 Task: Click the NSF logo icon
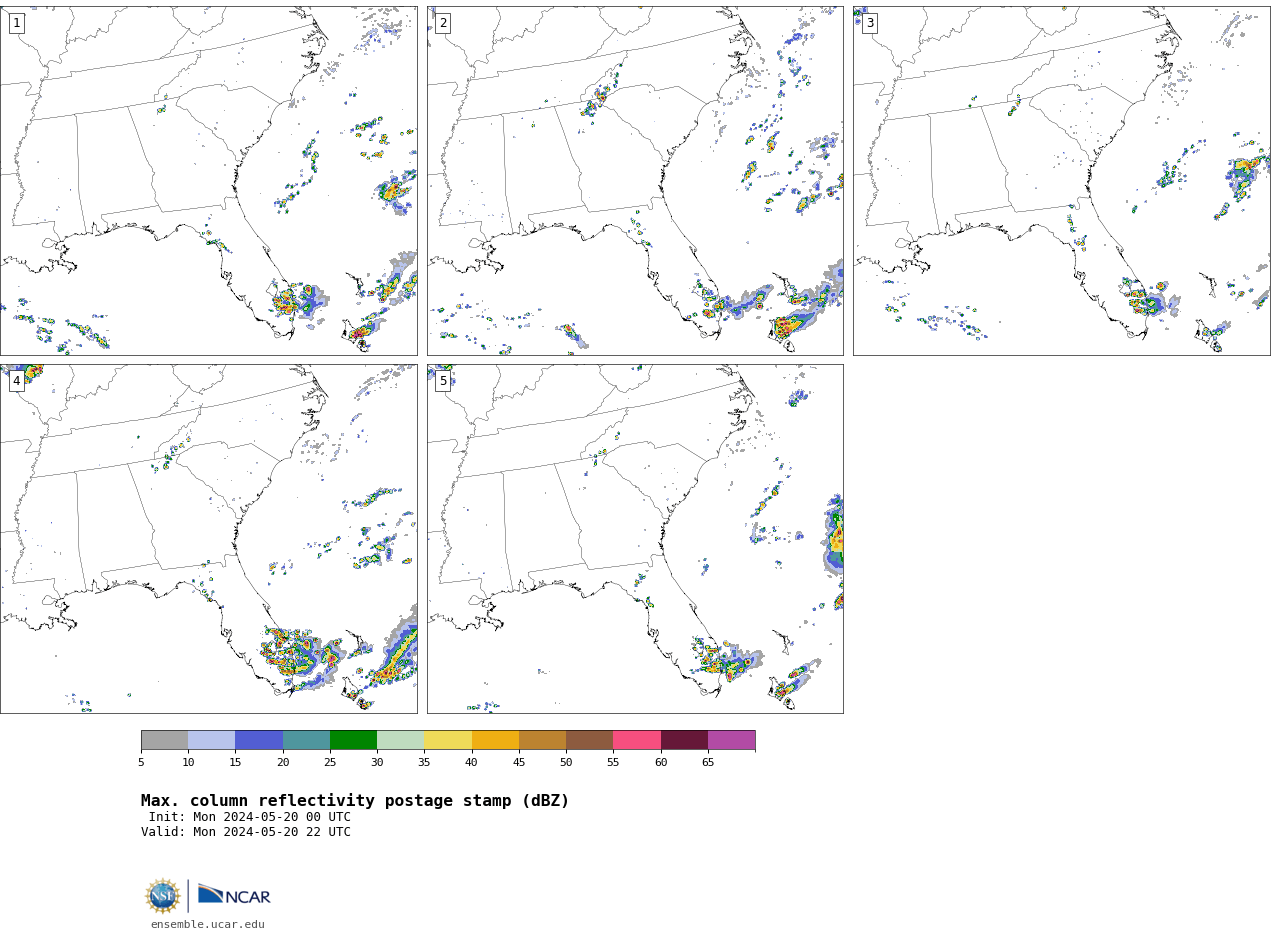(163, 896)
